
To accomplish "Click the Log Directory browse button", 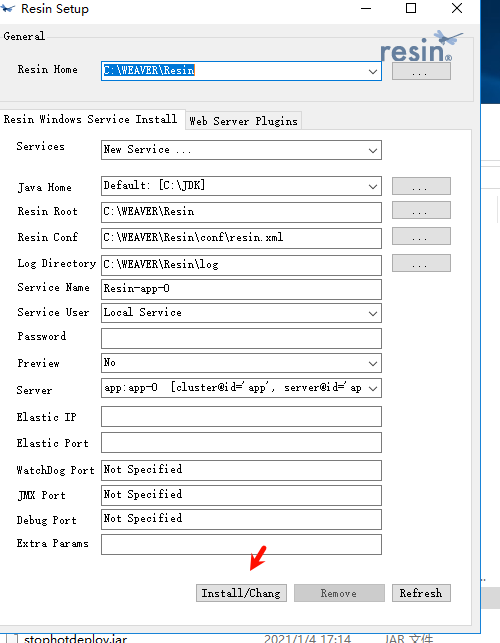I will point(421,263).
